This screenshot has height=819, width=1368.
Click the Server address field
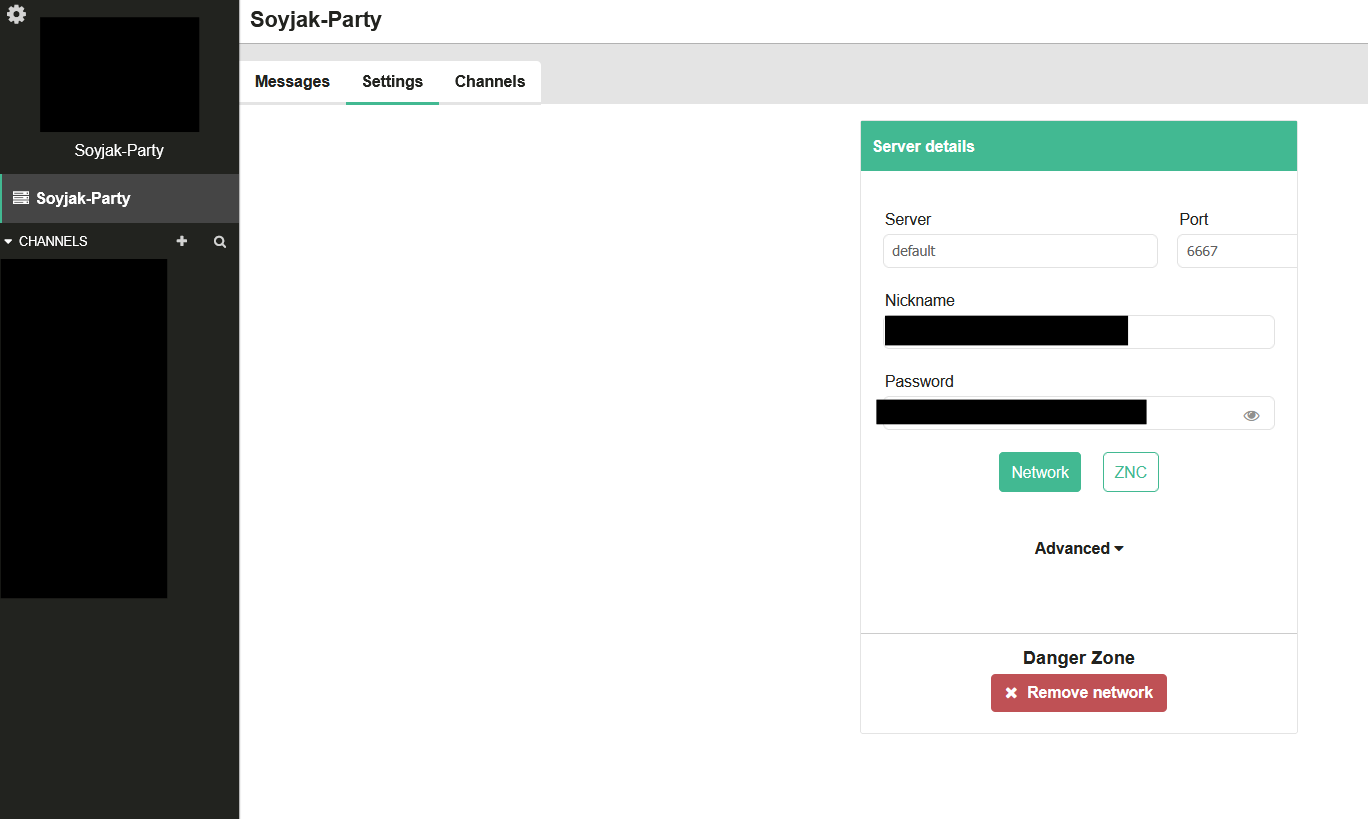click(x=1020, y=251)
